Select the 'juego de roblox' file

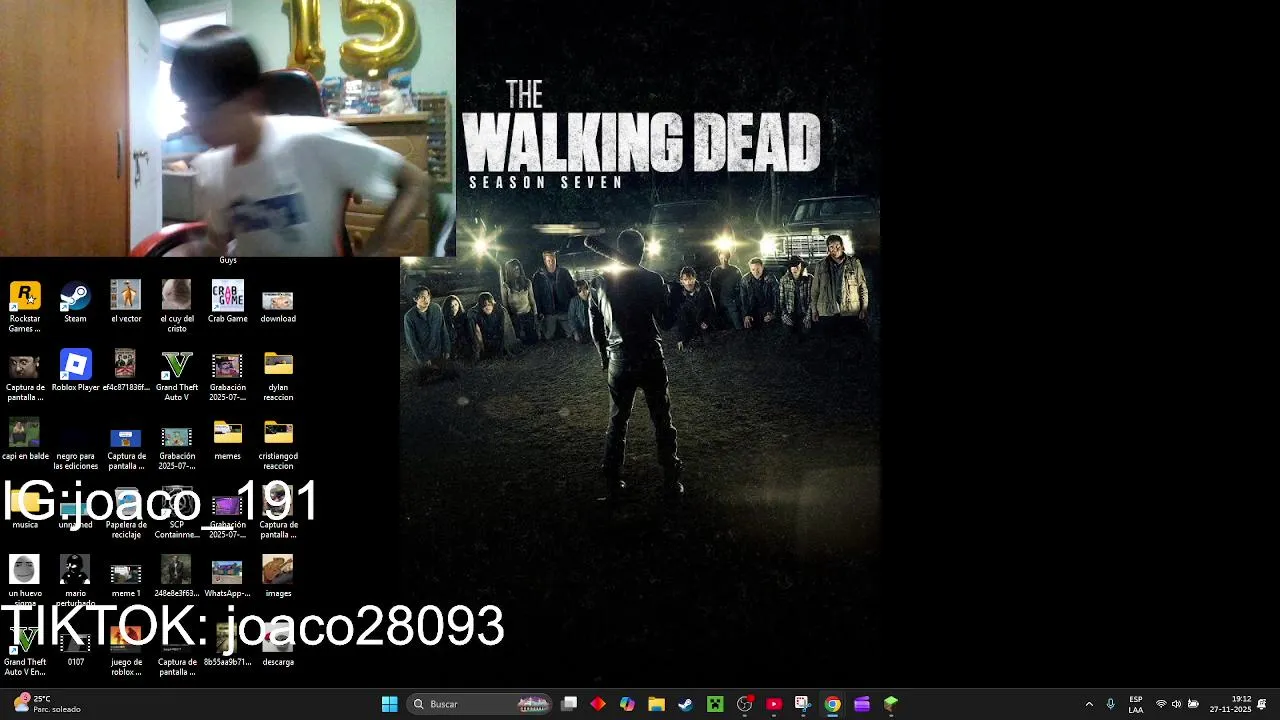tap(126, 651)
